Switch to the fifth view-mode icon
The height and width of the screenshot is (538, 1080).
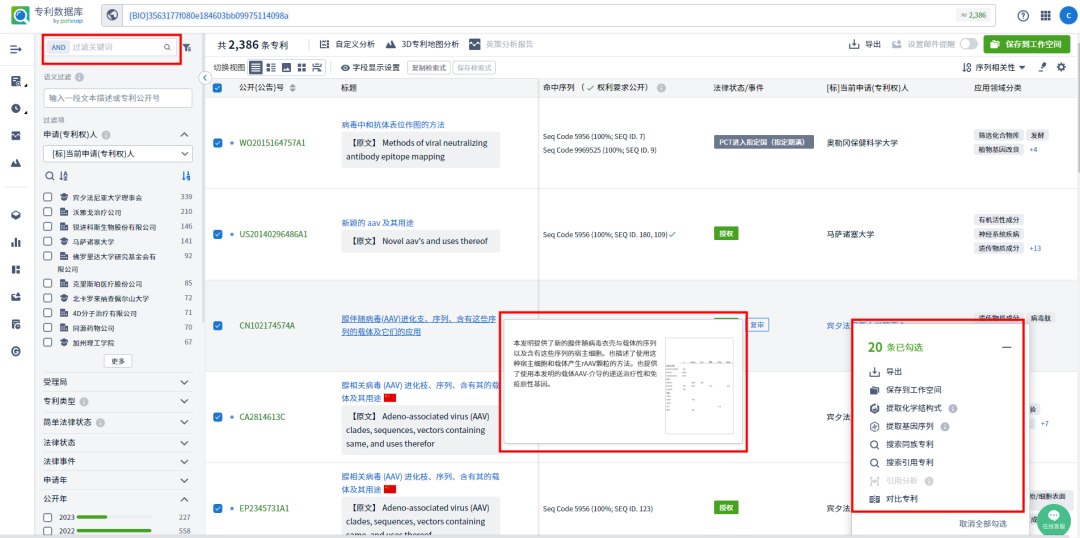click(x=317, y=68)
